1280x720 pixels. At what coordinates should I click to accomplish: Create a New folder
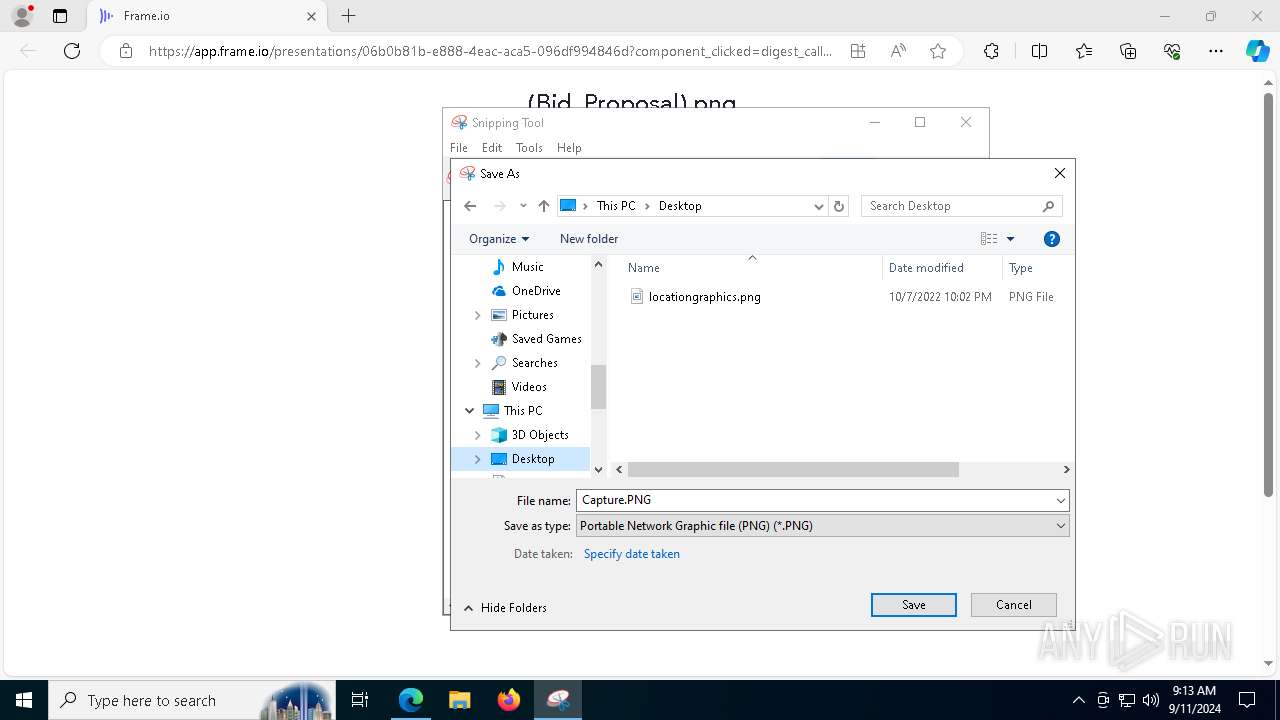click(x=589, y=239)
